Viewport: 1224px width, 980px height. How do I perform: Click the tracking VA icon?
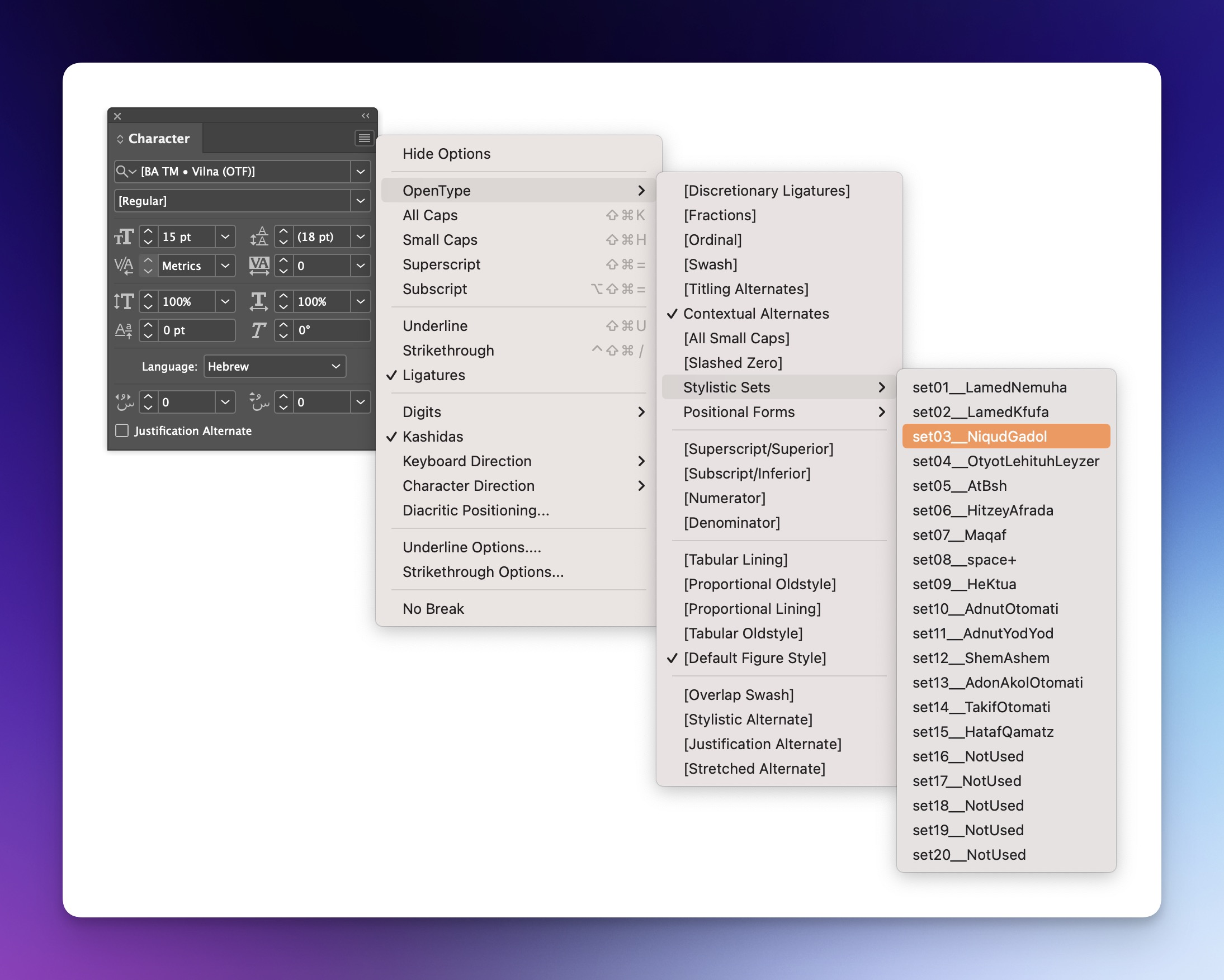coord(259,266)
